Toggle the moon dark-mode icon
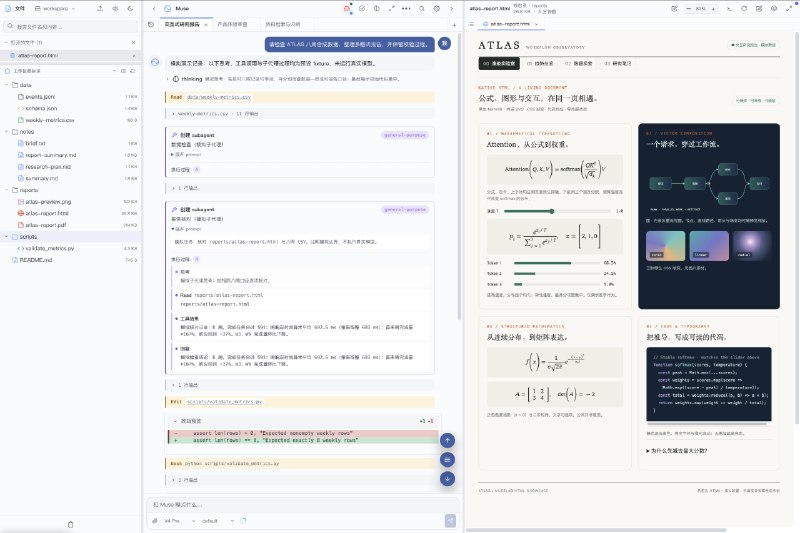 pos(130,8)
